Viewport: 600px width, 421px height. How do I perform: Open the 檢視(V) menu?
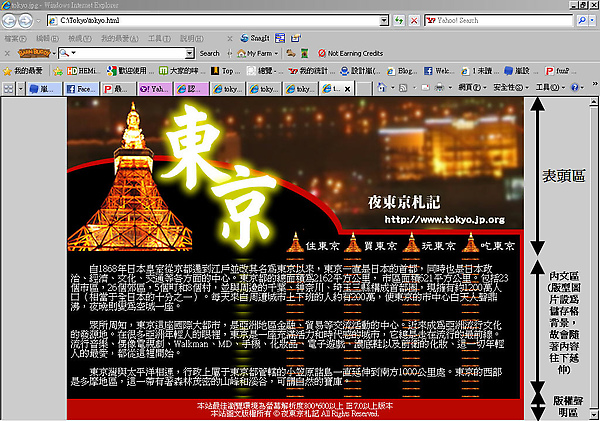click(x=80, y=38)
